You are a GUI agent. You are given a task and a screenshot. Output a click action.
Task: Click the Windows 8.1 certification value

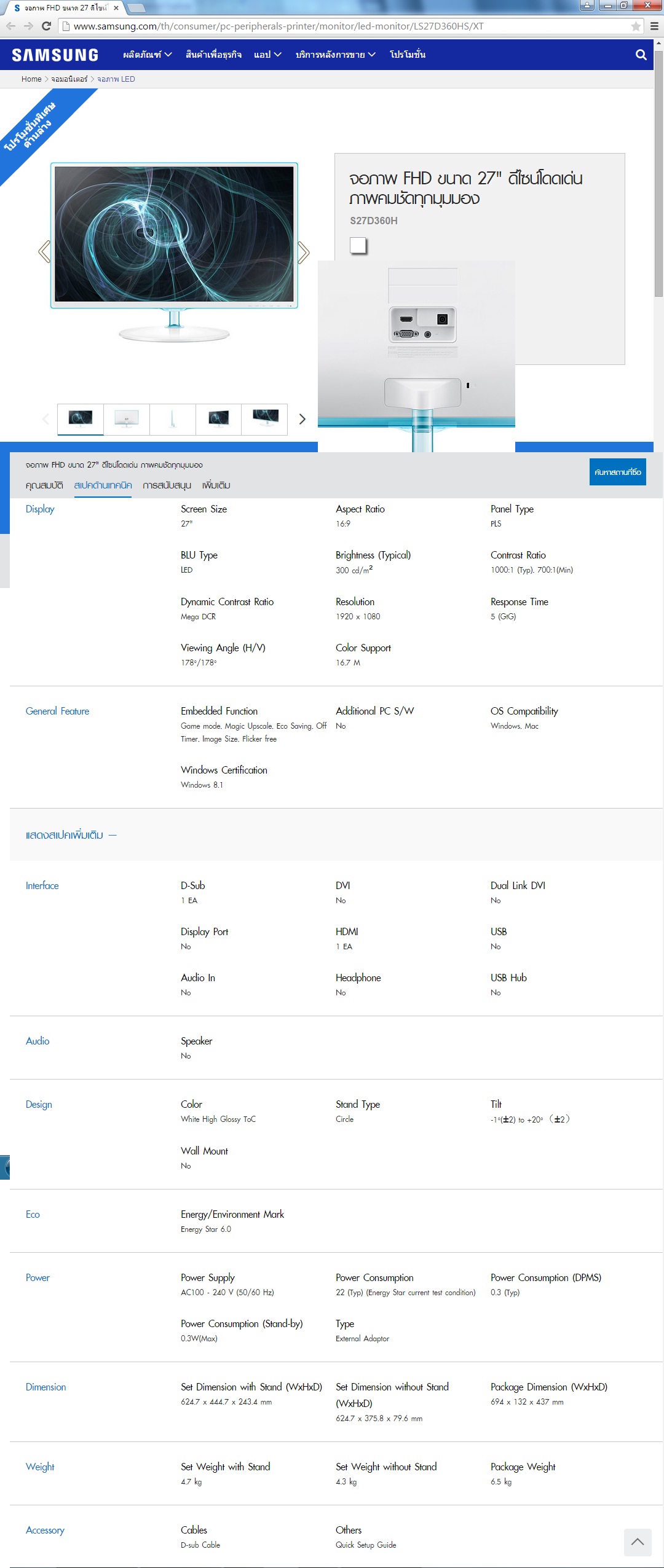(x=202, y=785)
